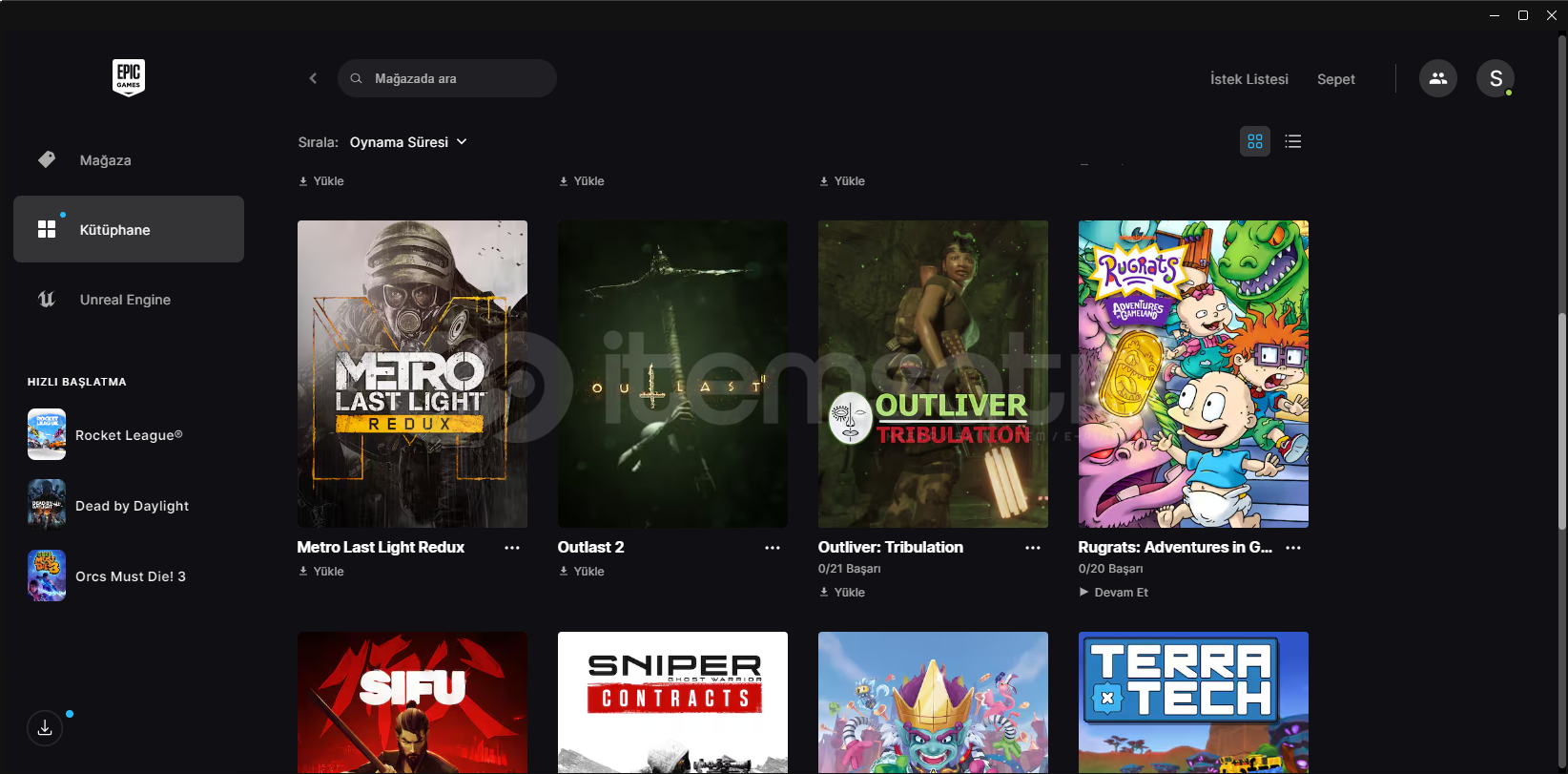Click 0/20 Başarı achievements text
Viewport: 1568px width, 774px height.
tap(1110, 569)
